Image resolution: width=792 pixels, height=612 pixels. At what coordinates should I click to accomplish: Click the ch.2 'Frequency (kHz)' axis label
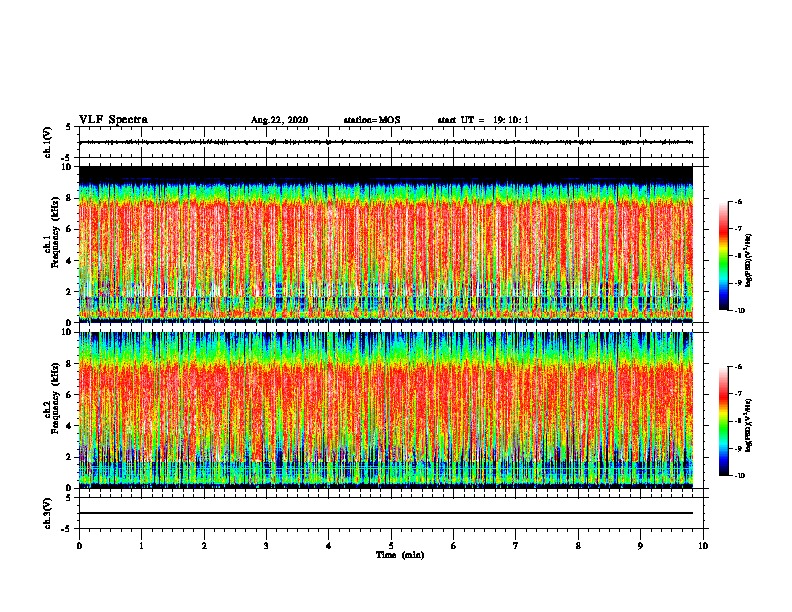[x=55, y=398]
